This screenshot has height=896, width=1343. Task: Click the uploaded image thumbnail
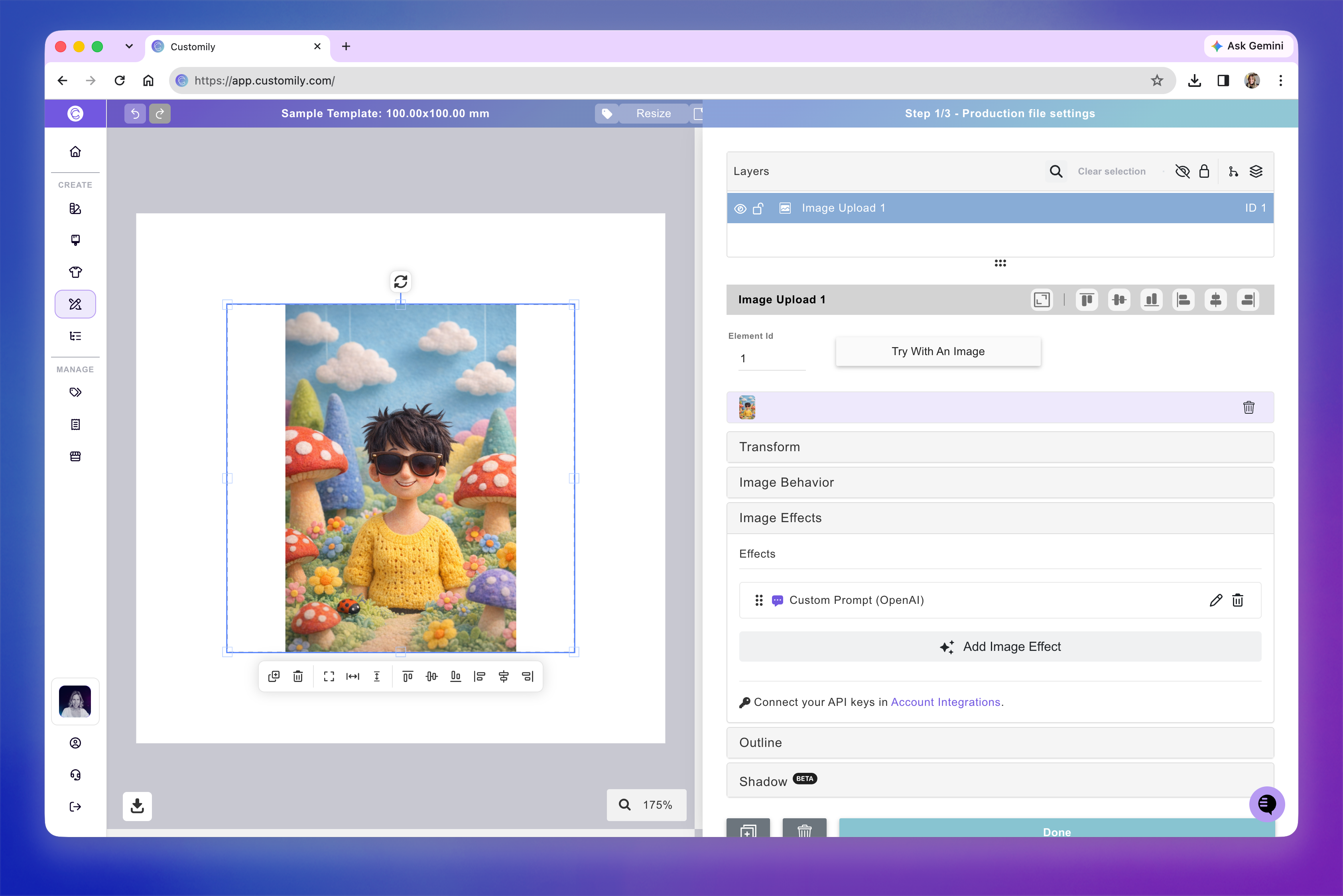747,407
